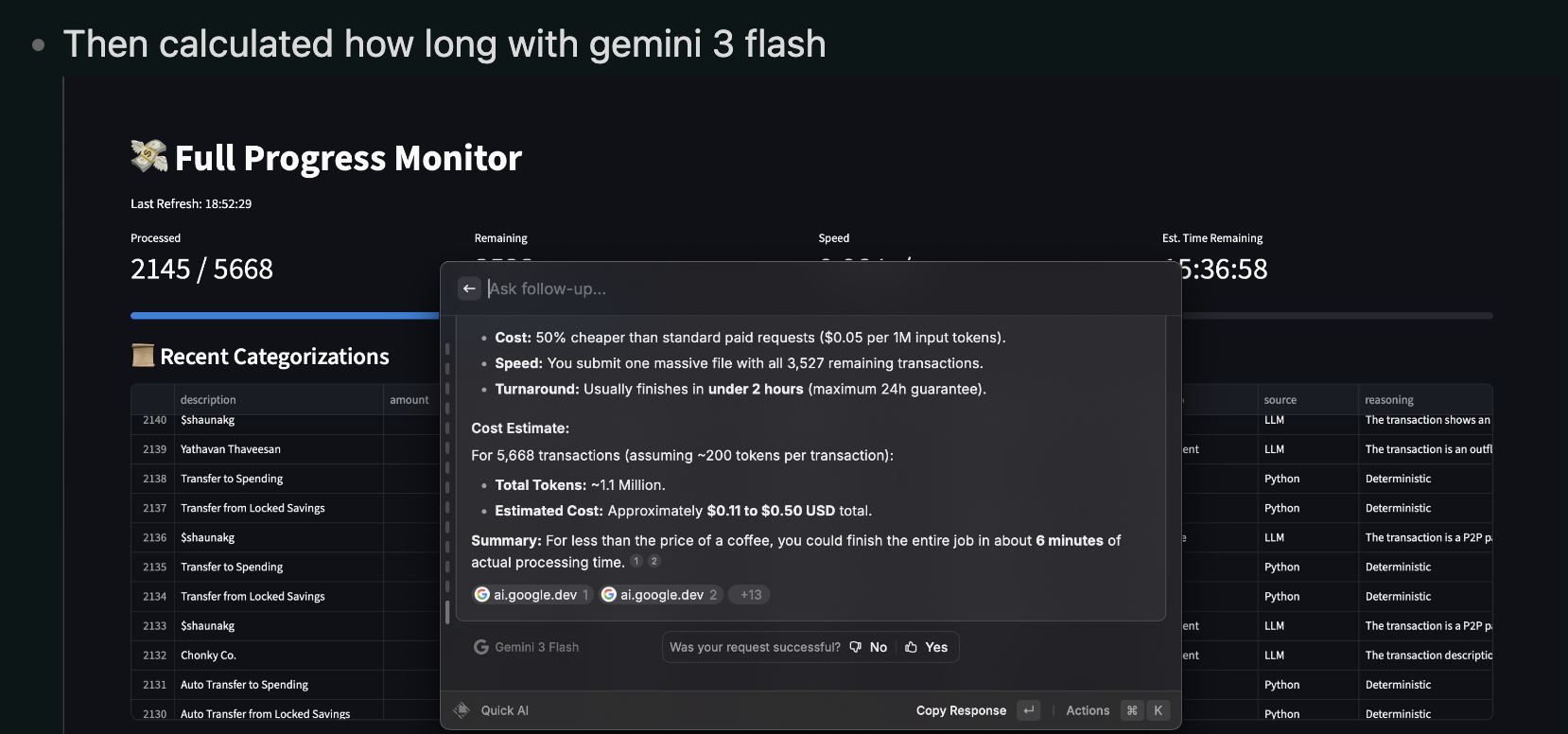Click the small citation badge numbered 1
This screenshot has height=734, width=1568.
637,562
